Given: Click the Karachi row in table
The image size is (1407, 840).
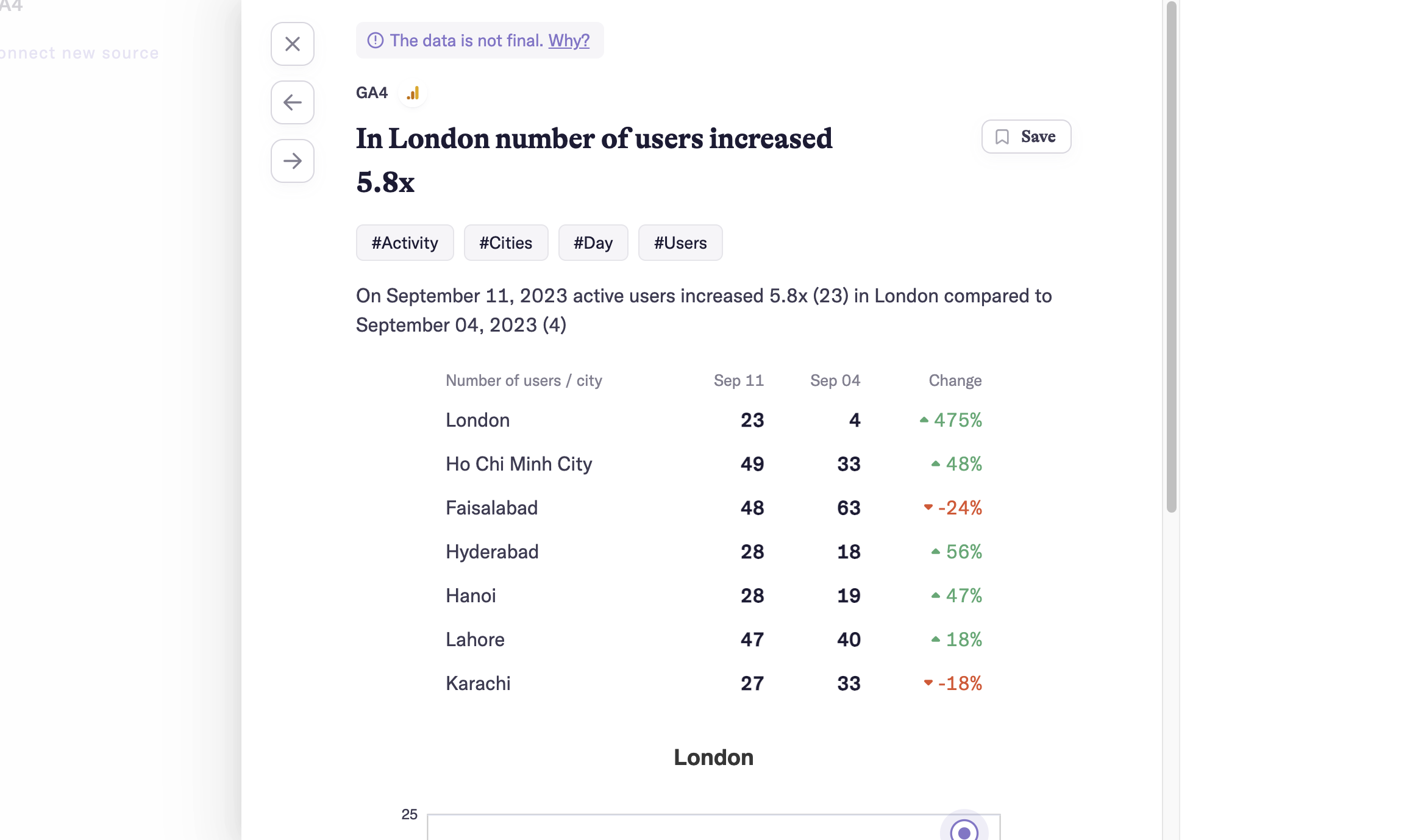Looking at the screenshot, I should click(713, 683).
